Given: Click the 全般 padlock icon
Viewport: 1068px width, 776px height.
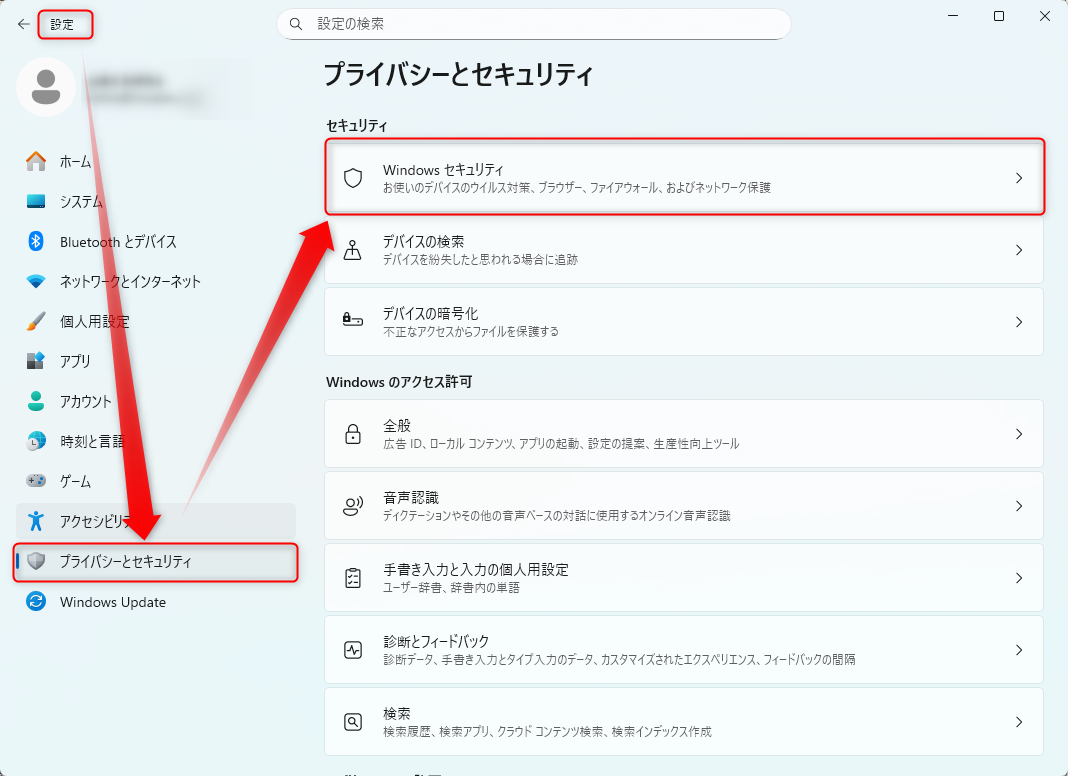Looking at the screenshot, I should [x=353, y=434].
